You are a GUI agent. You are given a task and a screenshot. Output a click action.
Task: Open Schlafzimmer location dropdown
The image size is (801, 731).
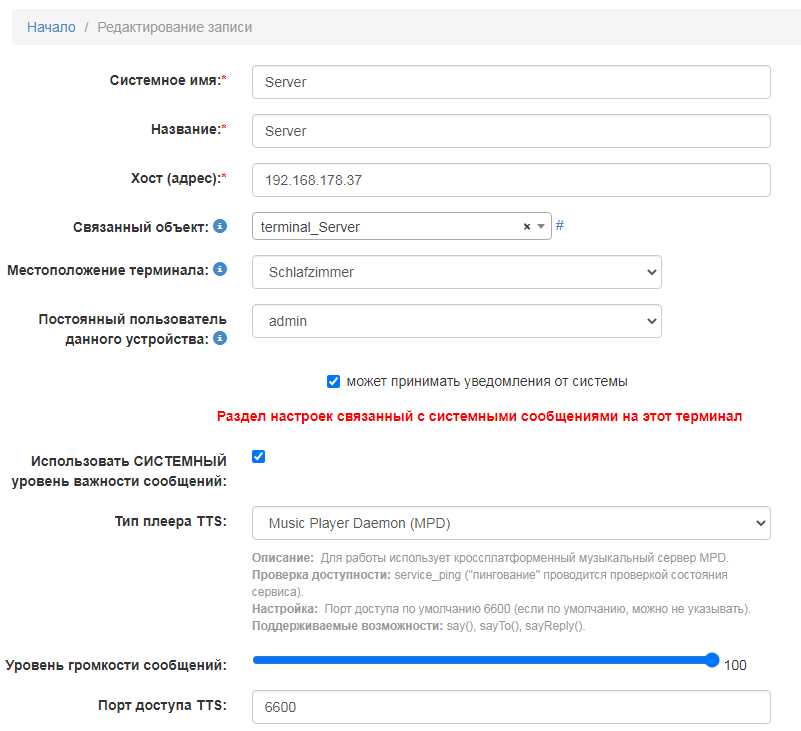coord(456,271)
